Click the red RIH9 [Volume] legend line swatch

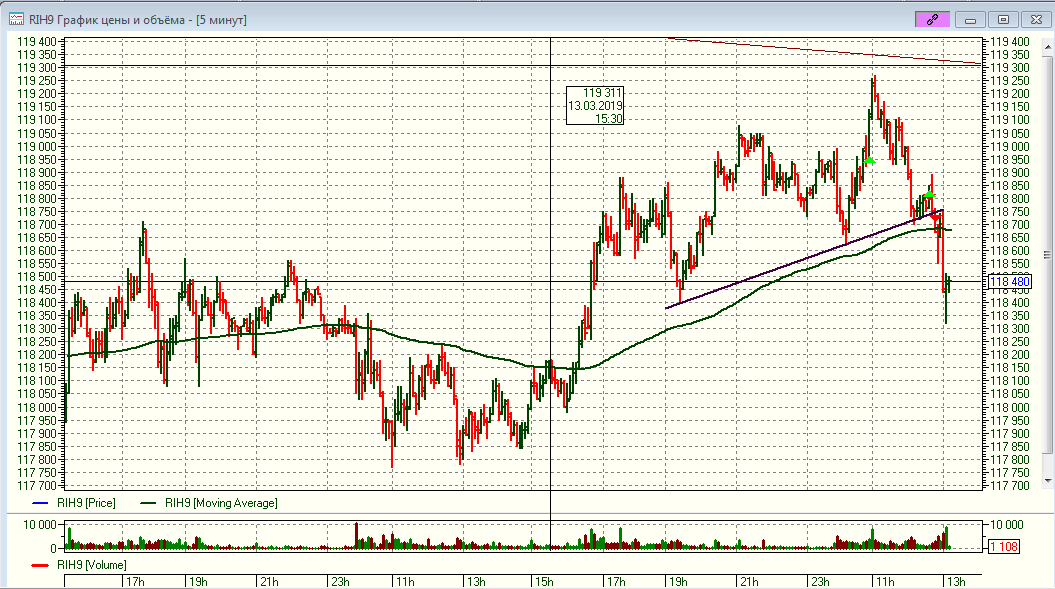(x=42, y=565)
